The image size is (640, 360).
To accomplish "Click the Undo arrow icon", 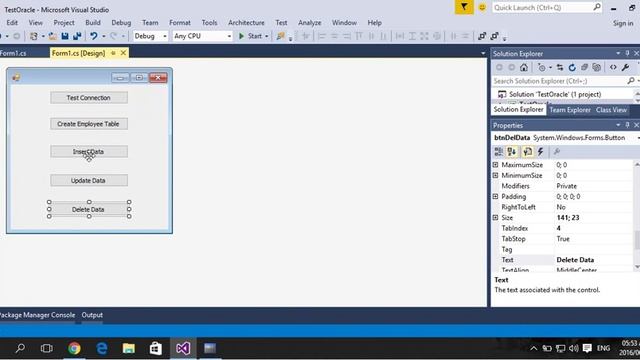I will click(93, 36).
